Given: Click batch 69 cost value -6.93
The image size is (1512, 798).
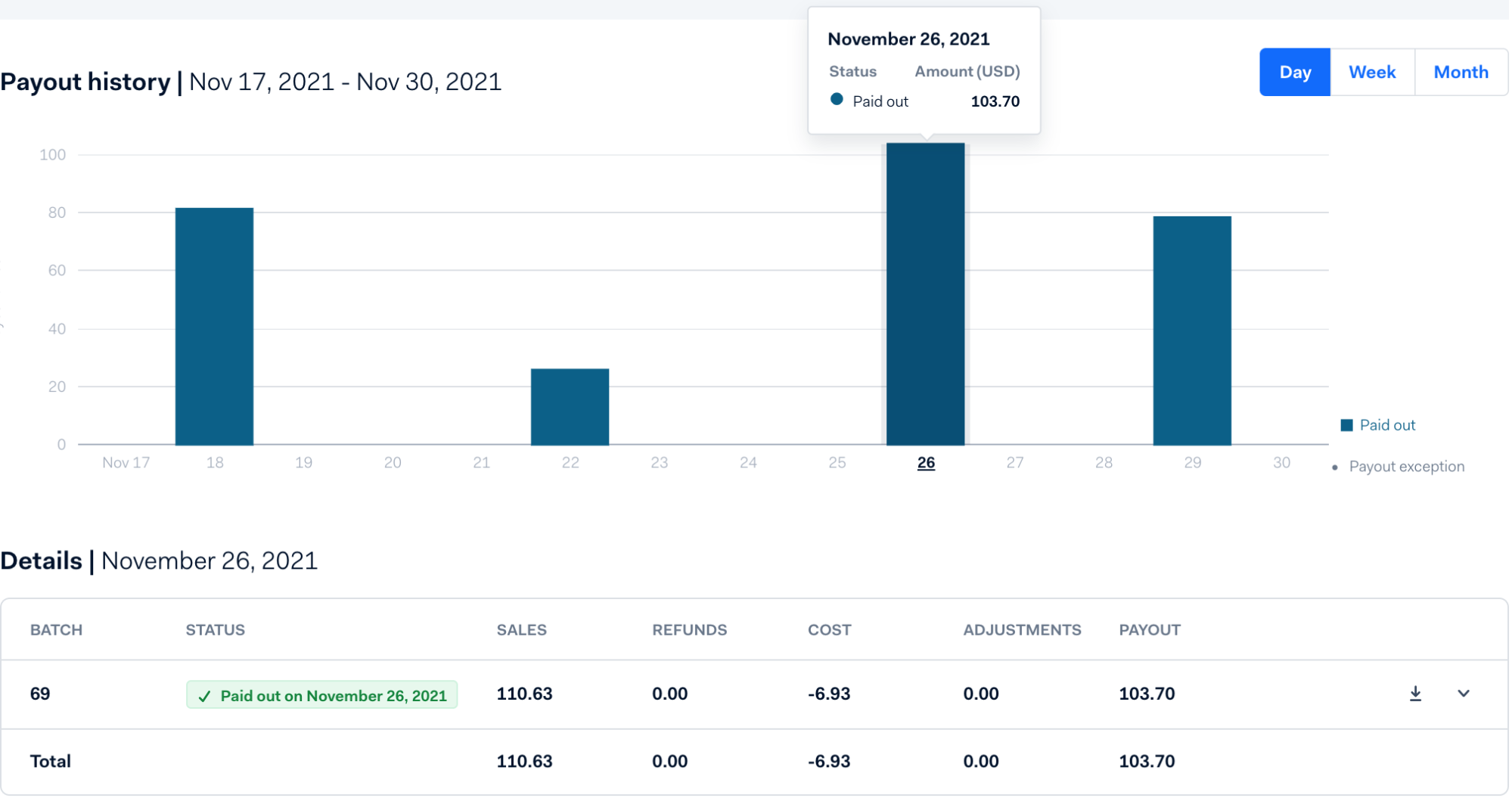Looking at the screenshot, I should (x=829, y=694).
